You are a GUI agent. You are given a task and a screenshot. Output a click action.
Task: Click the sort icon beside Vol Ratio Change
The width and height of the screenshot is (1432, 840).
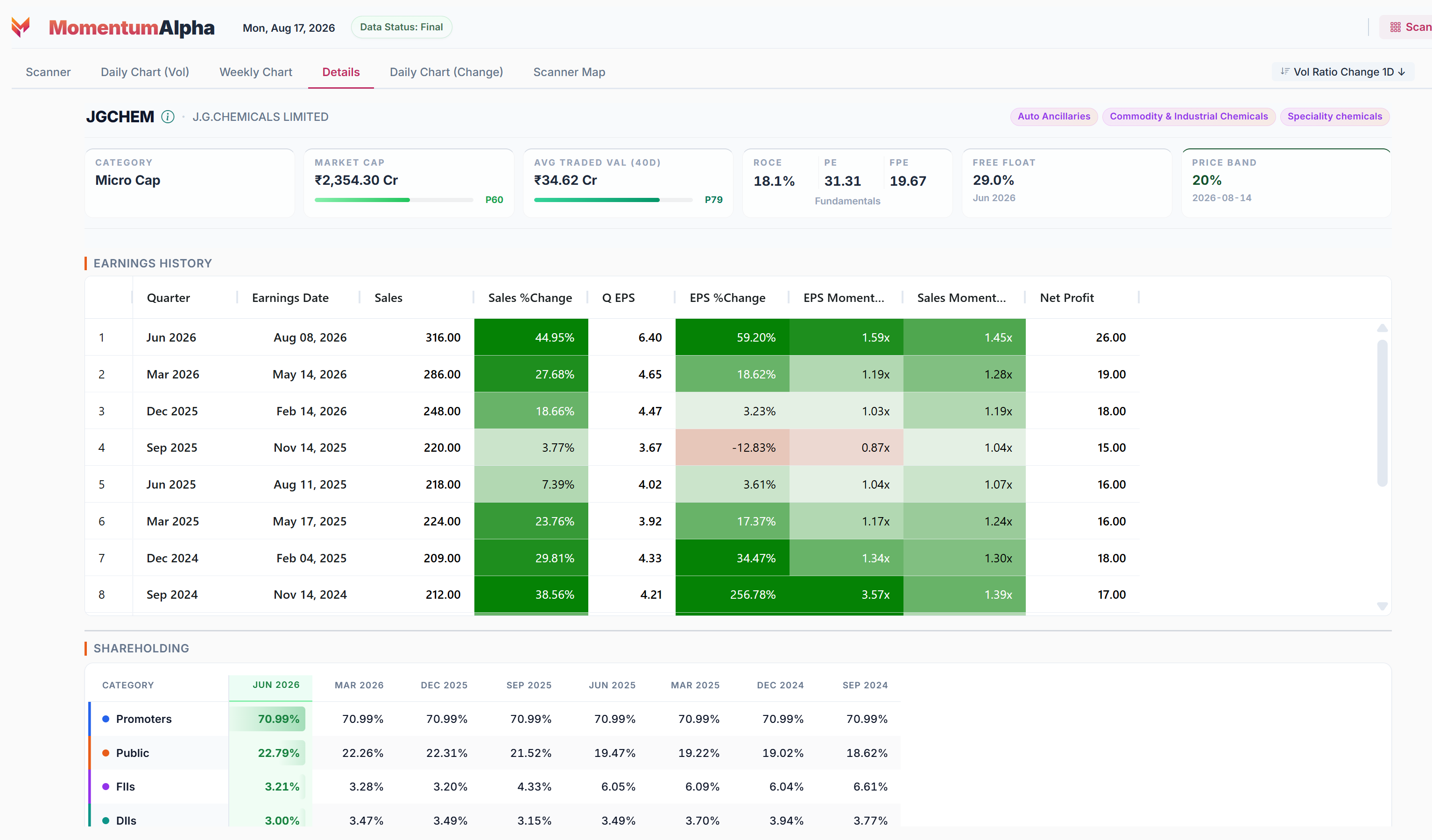point(1285,71)
